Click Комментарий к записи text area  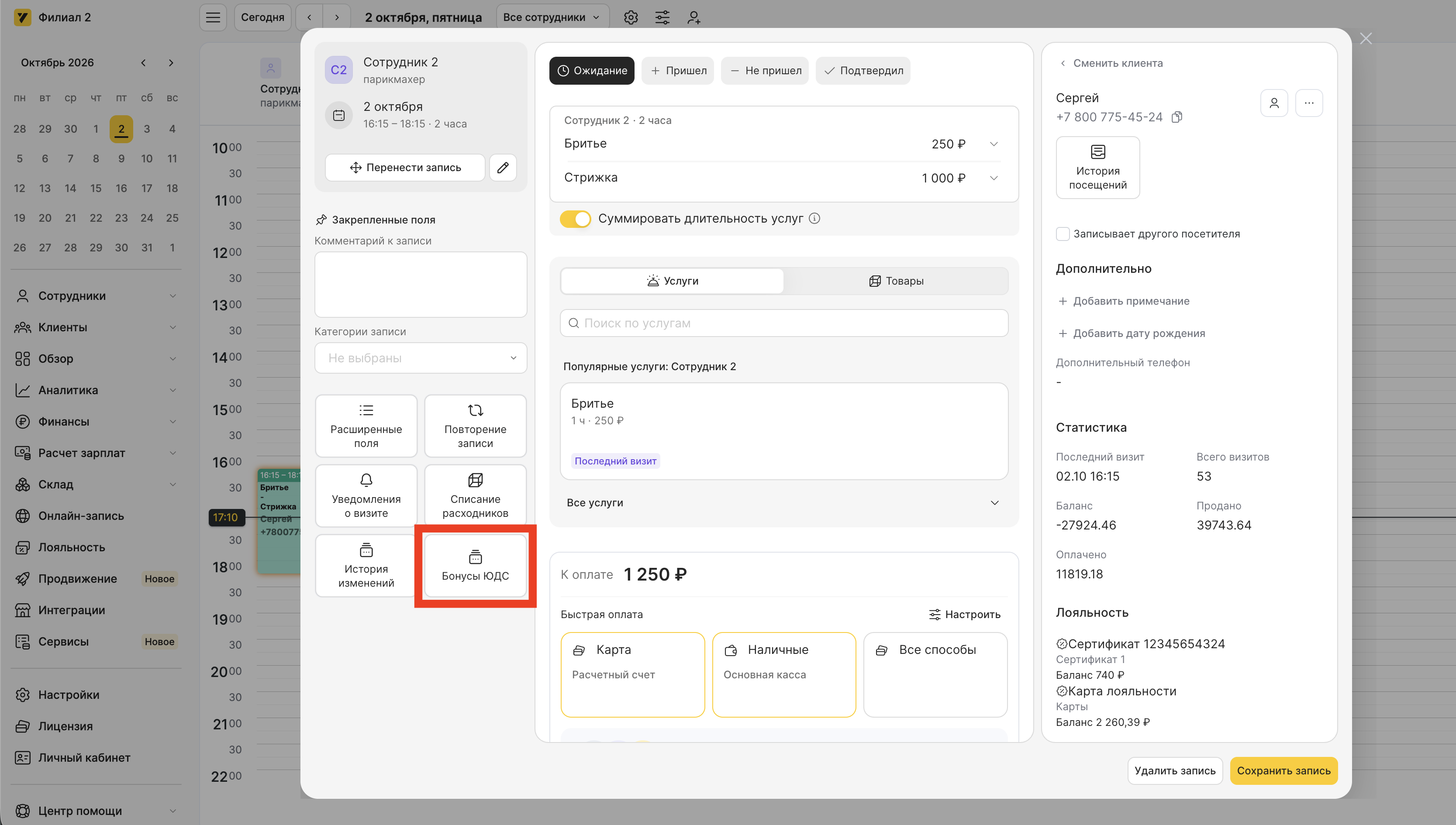coord(421,285)
